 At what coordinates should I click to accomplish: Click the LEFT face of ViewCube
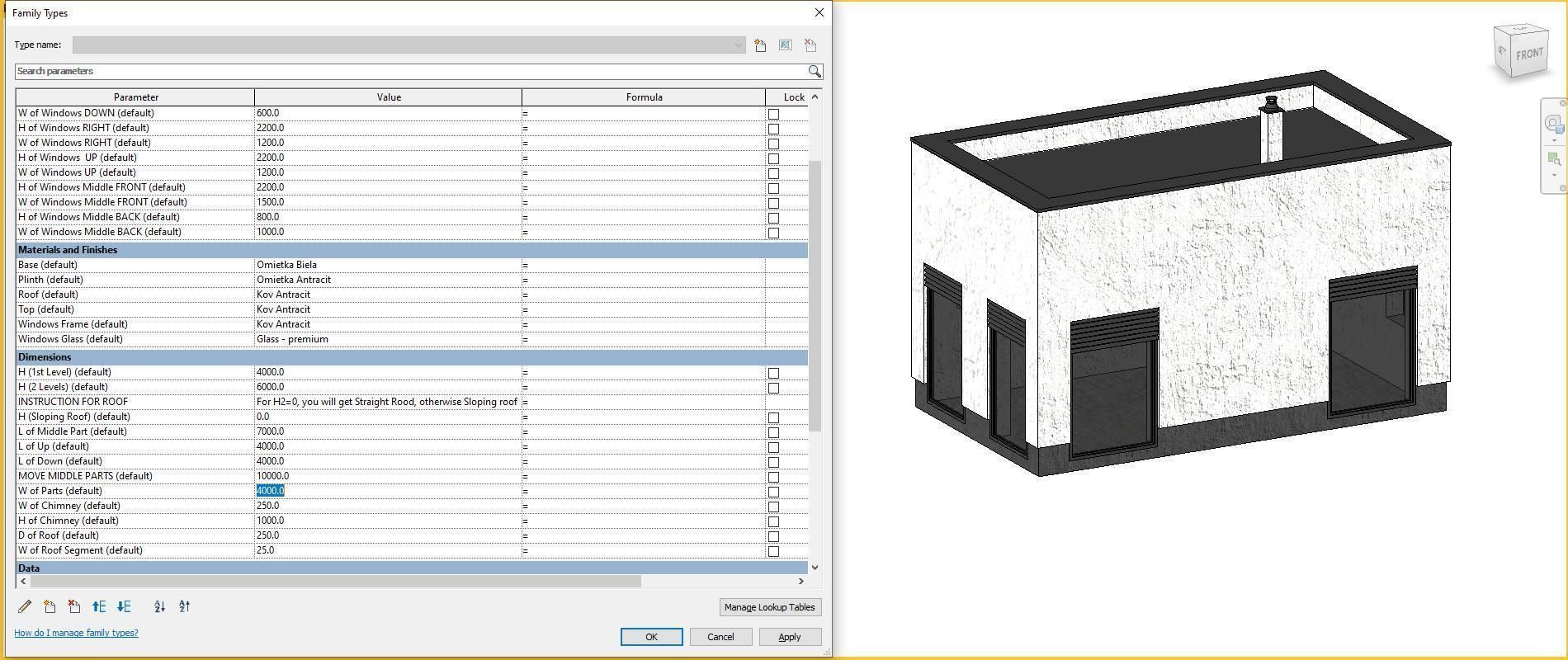[1502, 52]
